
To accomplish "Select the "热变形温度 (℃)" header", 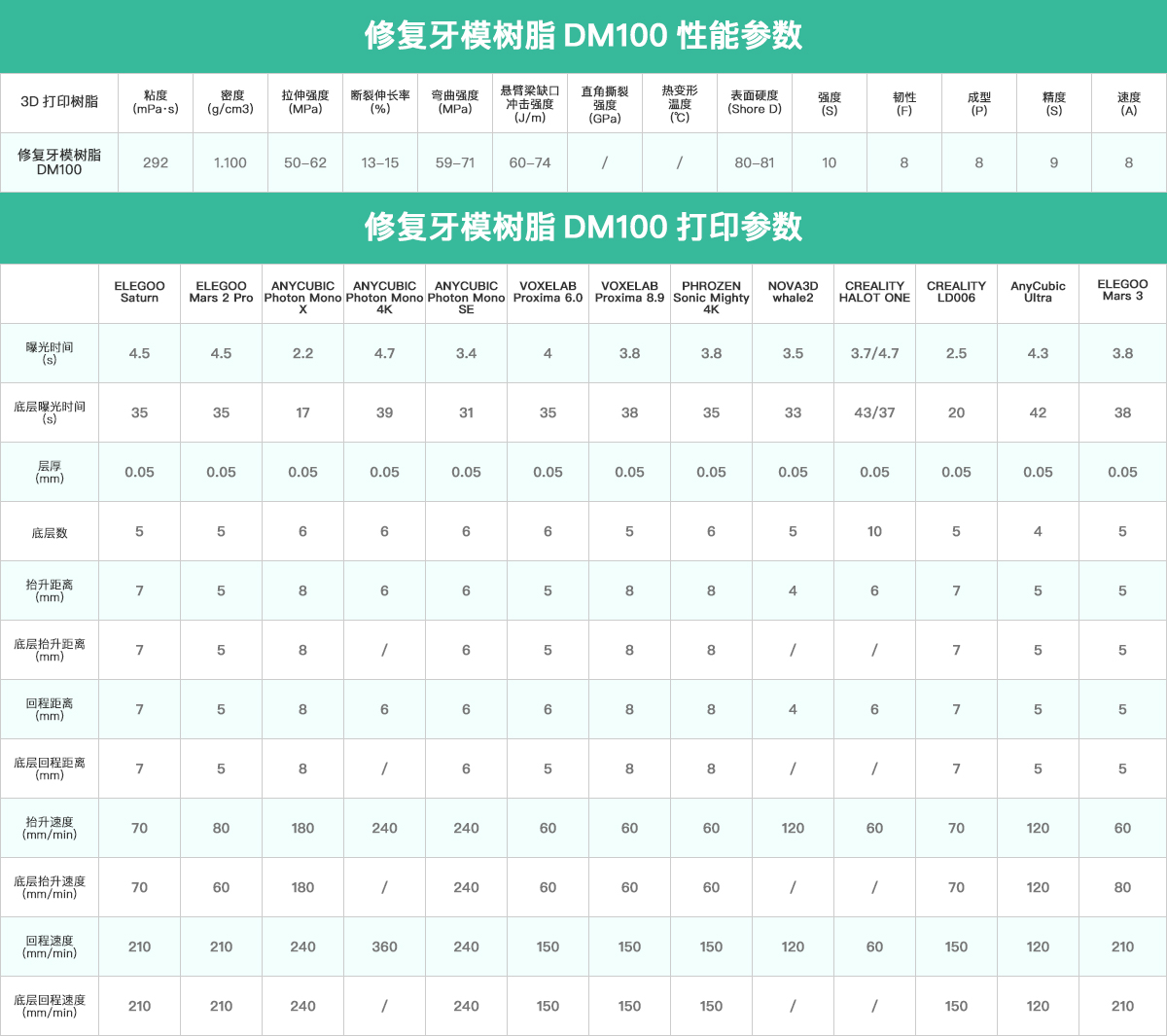I will (x=680, y=103).
